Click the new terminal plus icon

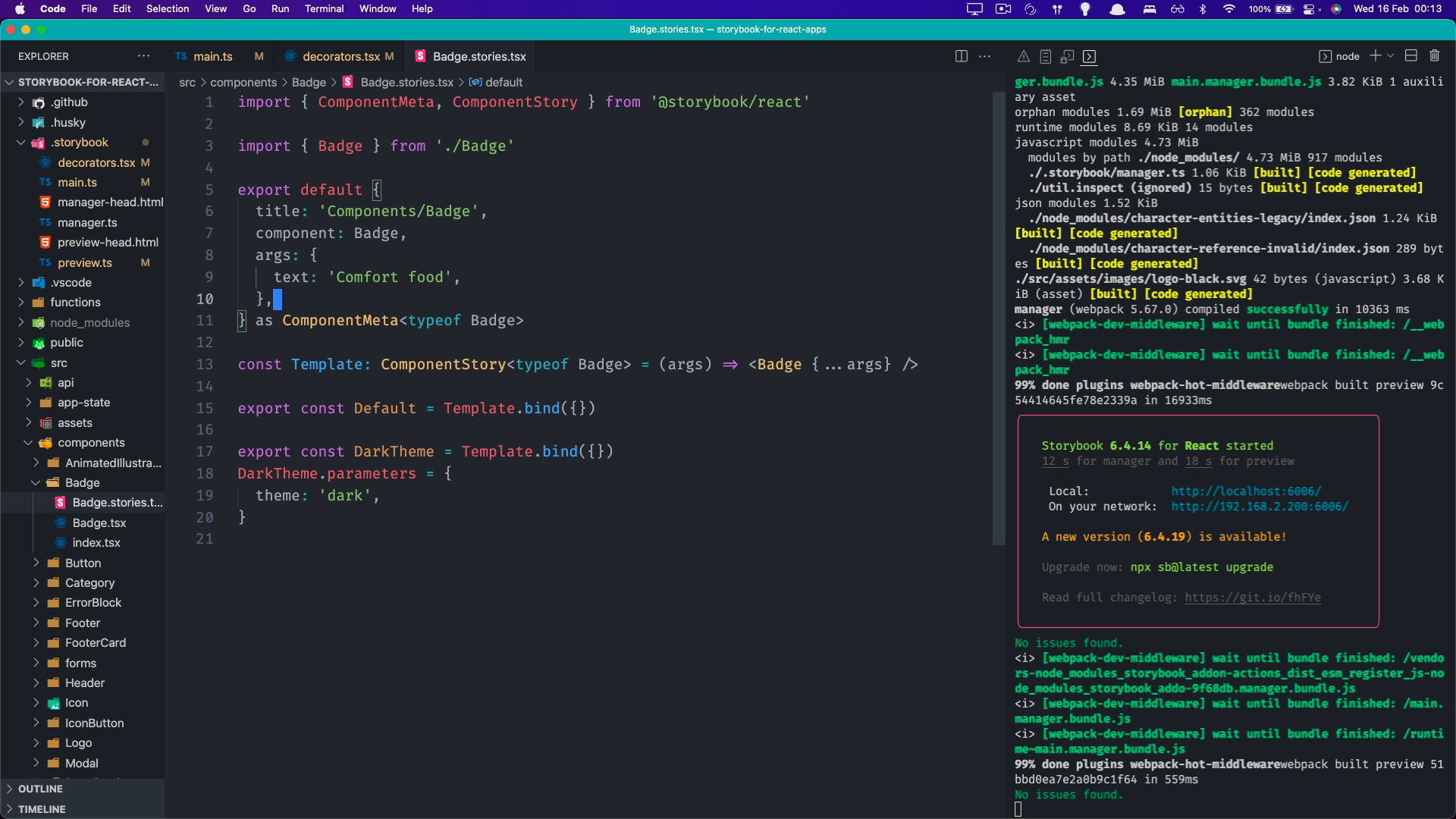(1375, 55)
